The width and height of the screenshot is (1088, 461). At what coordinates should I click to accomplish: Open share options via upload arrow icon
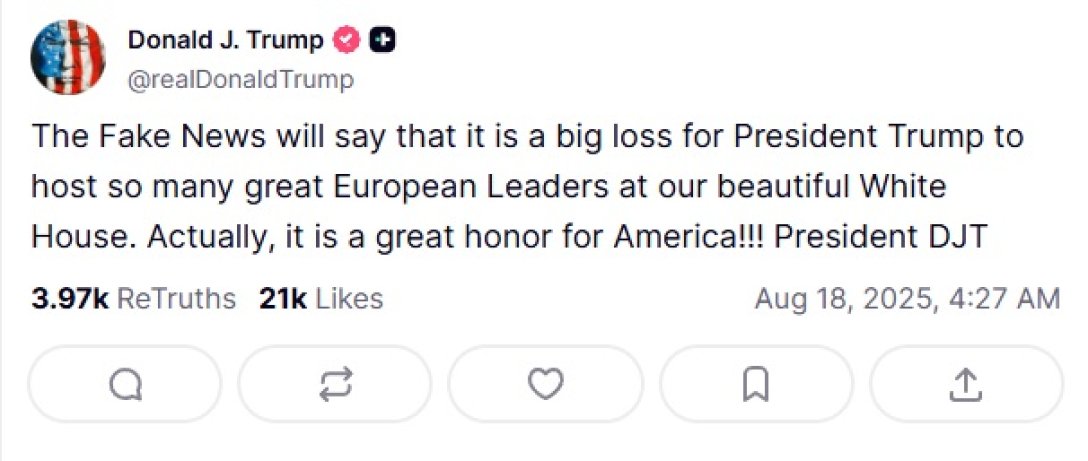point(966,383)
